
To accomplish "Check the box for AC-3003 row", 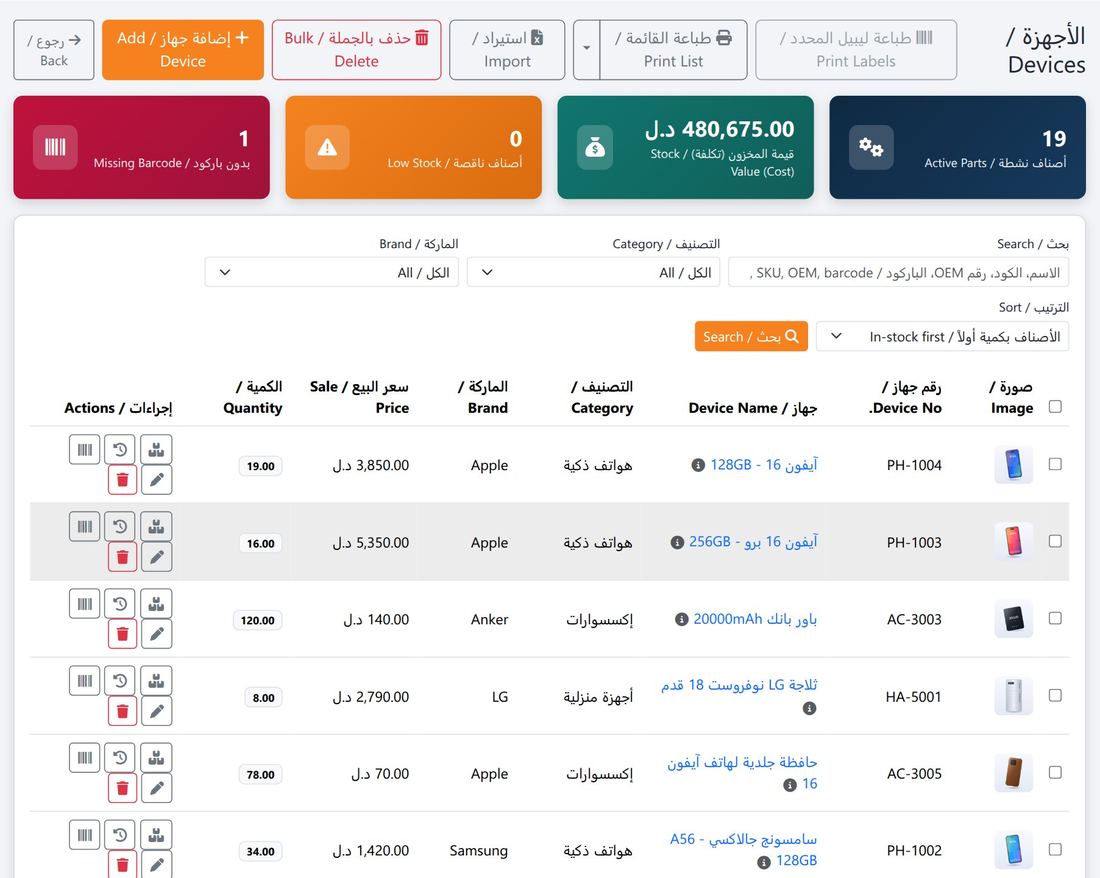I will (x=1055, y=619).
